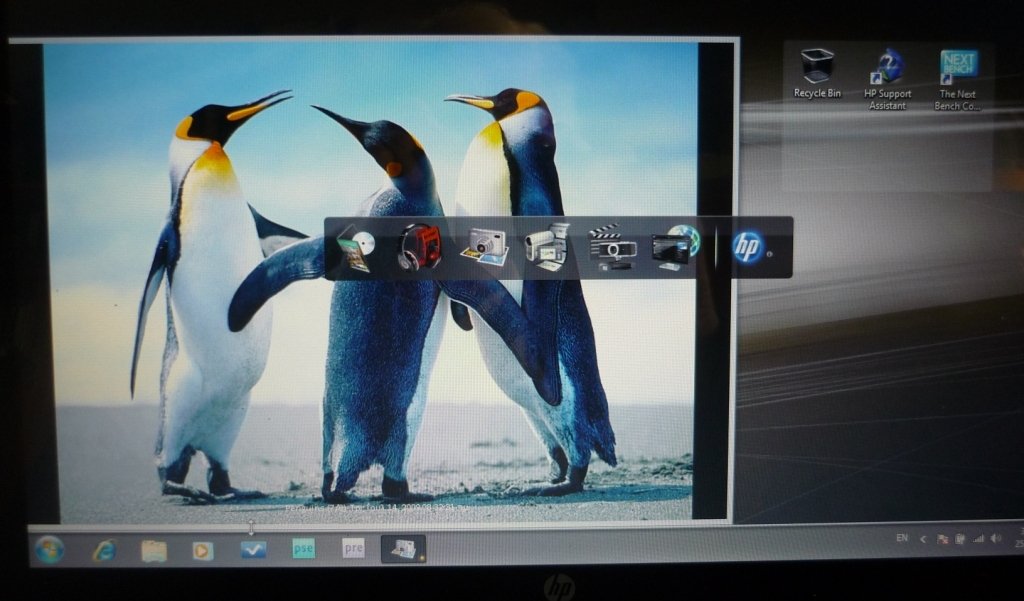The height and width of the screenshot is (601, 1024).
Task: Click the blue HP logo in dock
Action: tap(748, 247)
